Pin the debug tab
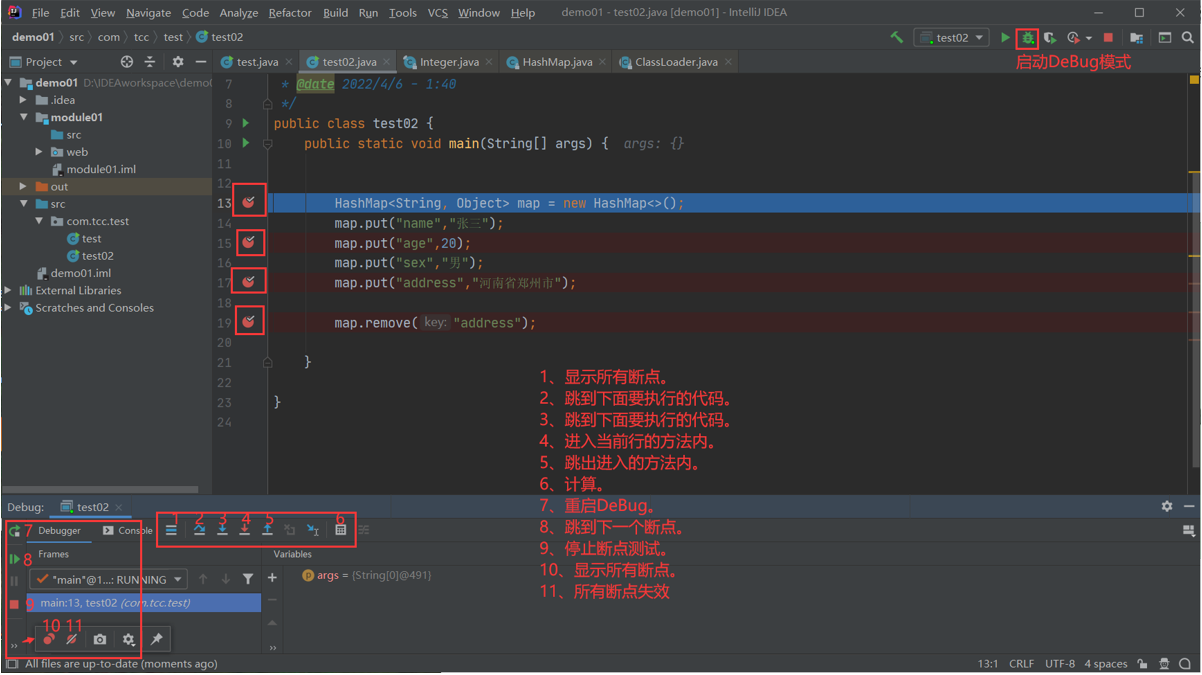1202x675 pixels. [156, 639]
